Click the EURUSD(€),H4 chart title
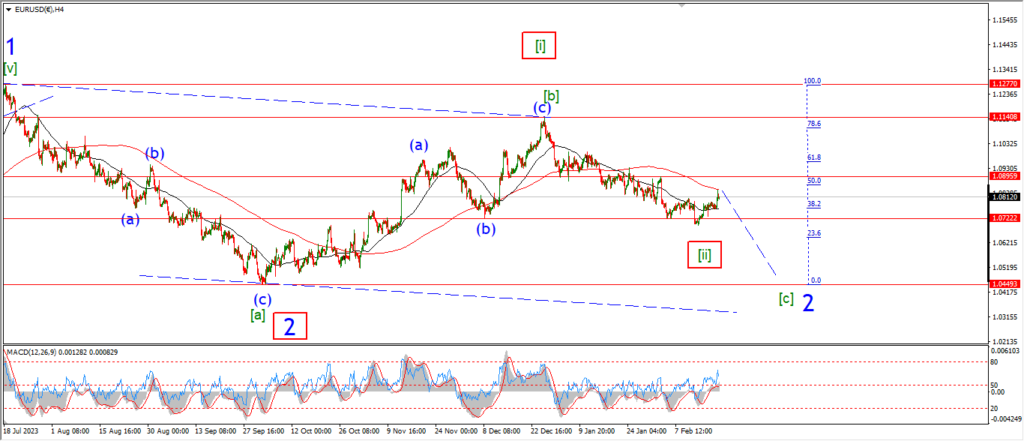The height and width of the screenshot is (441, 1024). coord(43,7)
